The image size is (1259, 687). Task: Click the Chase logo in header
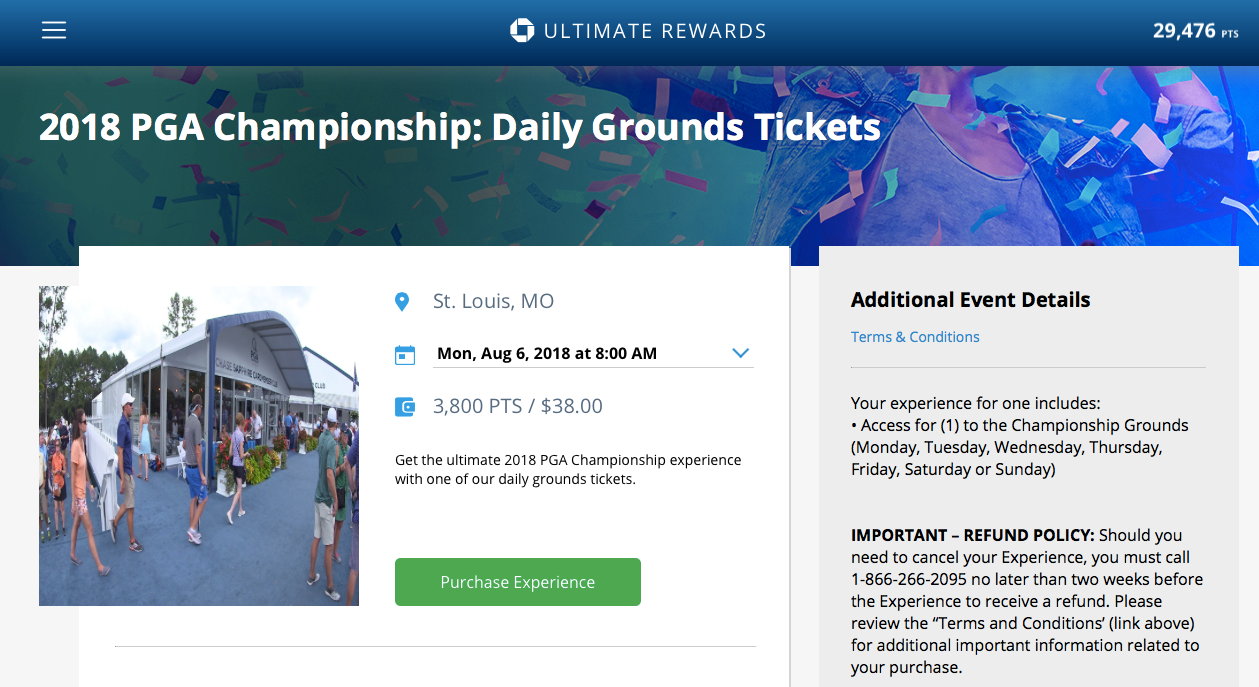[522, 31]
